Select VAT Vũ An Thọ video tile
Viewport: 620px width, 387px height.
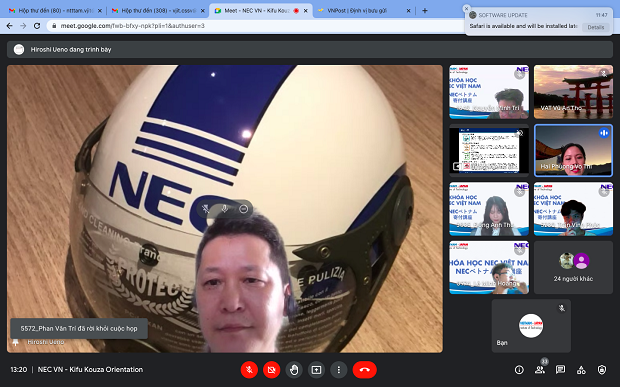click(x=573, y=92)
